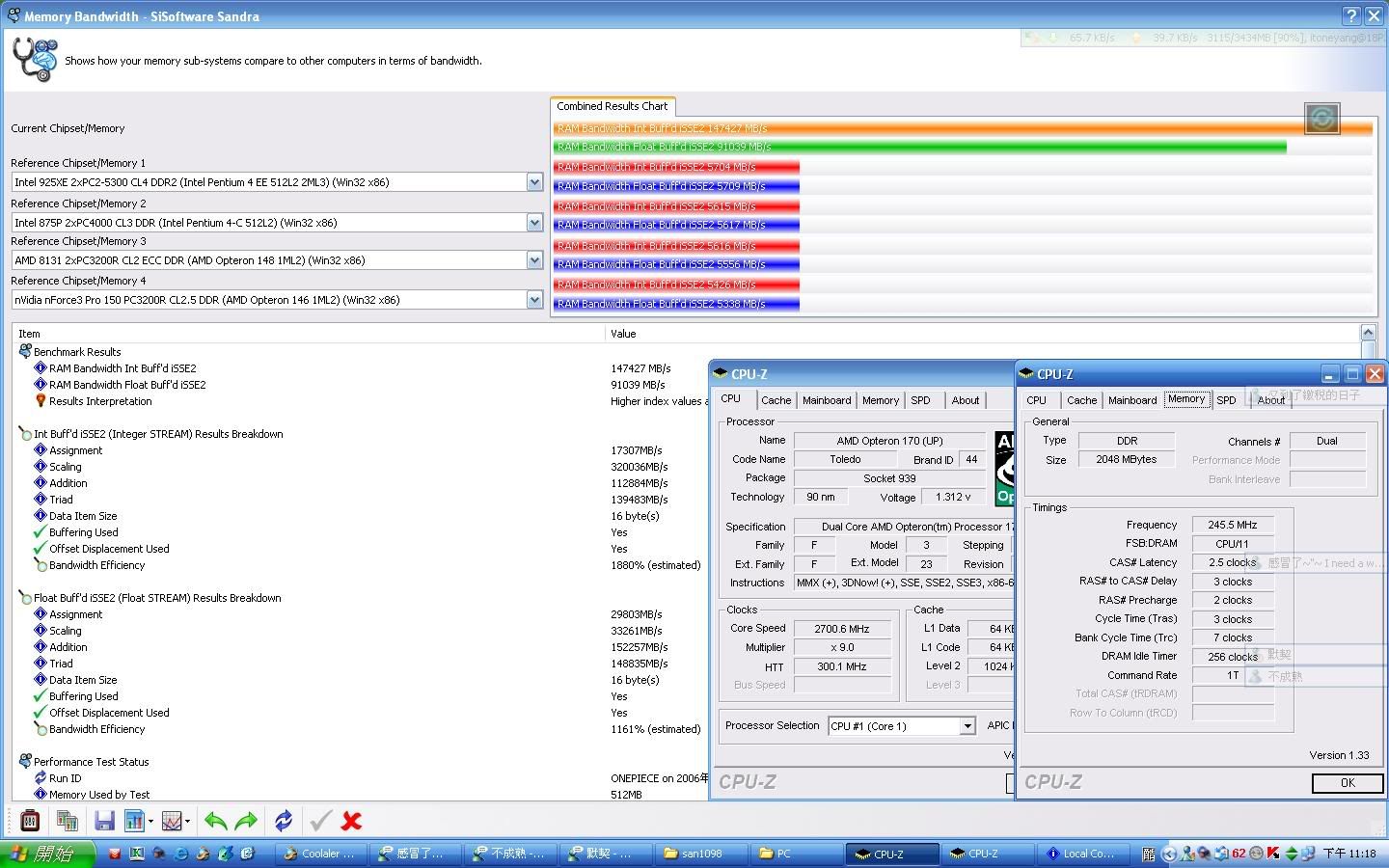Click the stethoscope icon beside the description
1389x868 pixels.
click(x=35, y=60)
